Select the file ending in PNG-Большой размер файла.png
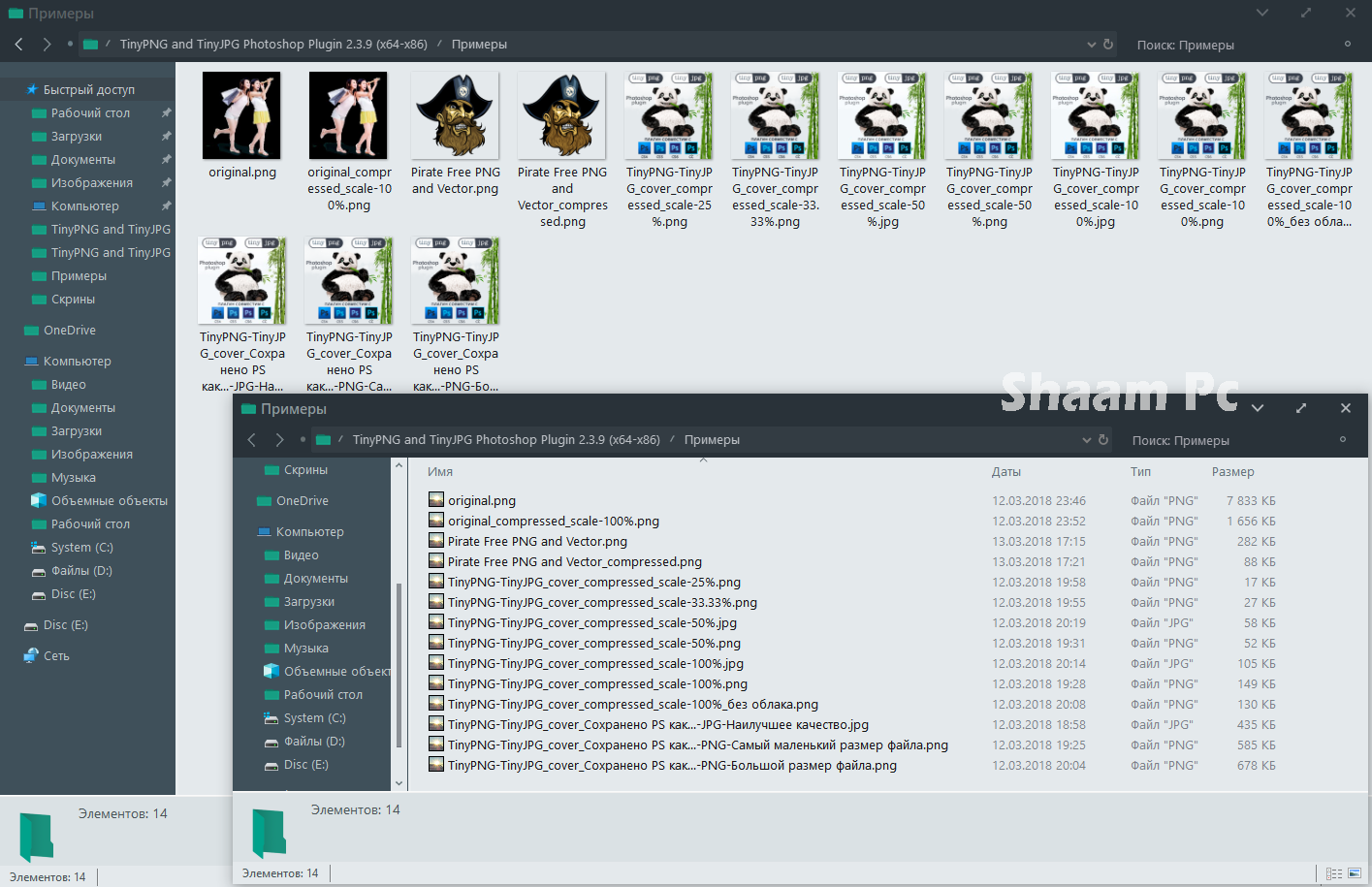This screenshot has width=1372, height=887. [x=672, y=766]
